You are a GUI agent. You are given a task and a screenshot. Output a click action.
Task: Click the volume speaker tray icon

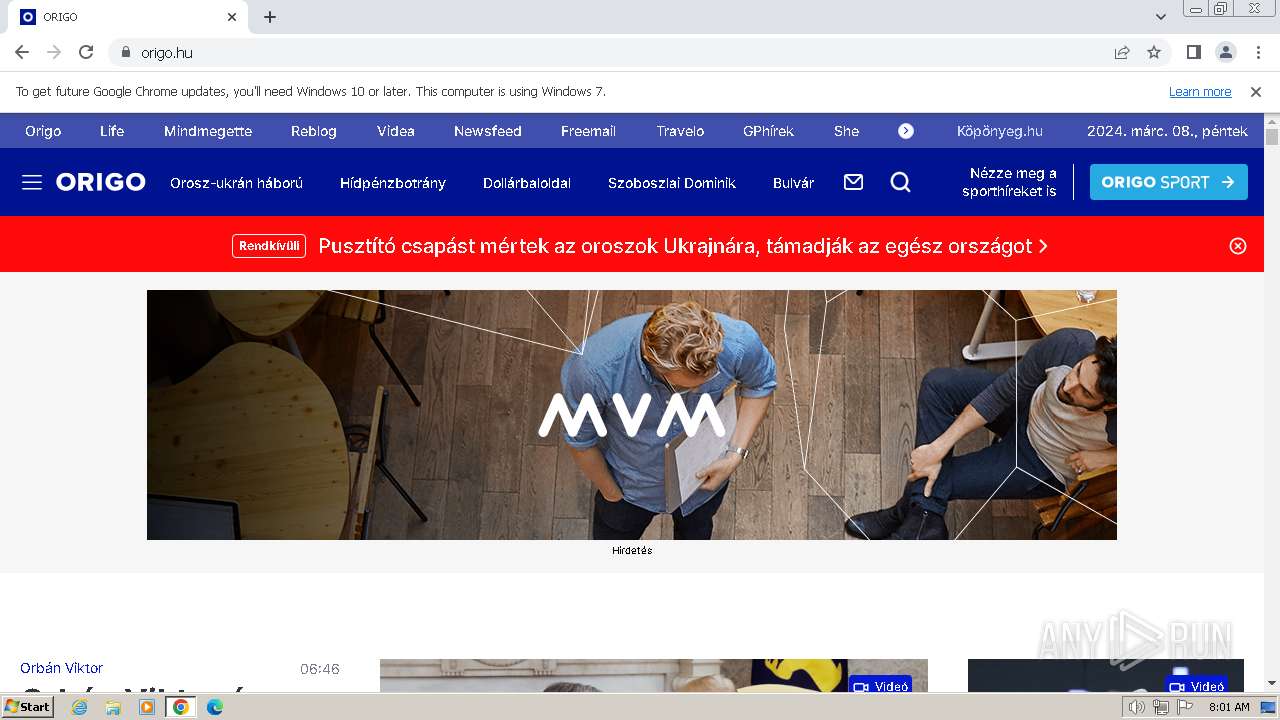(1137, 707)
